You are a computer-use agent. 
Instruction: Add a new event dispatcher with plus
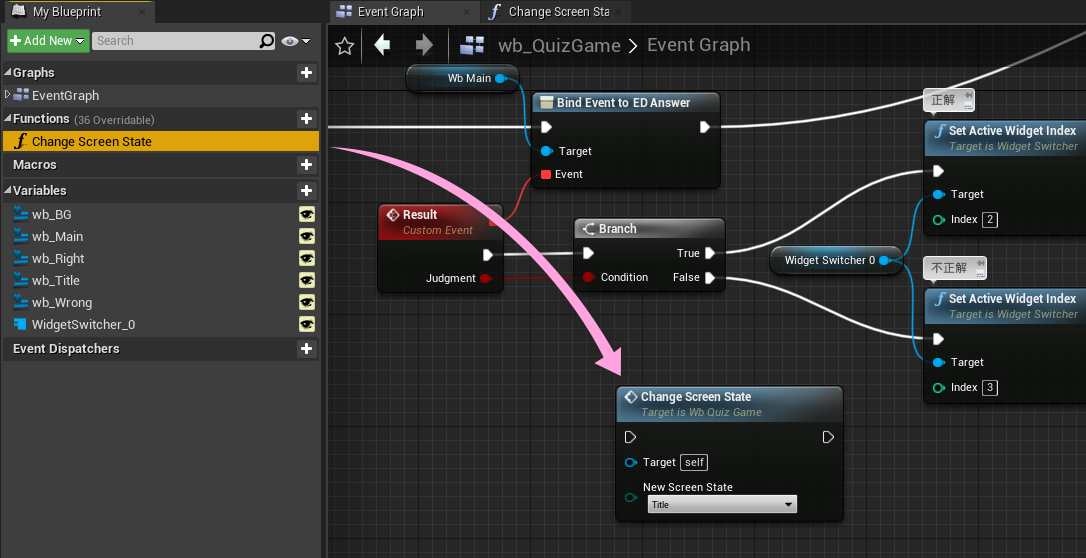[x=306, y=349]
